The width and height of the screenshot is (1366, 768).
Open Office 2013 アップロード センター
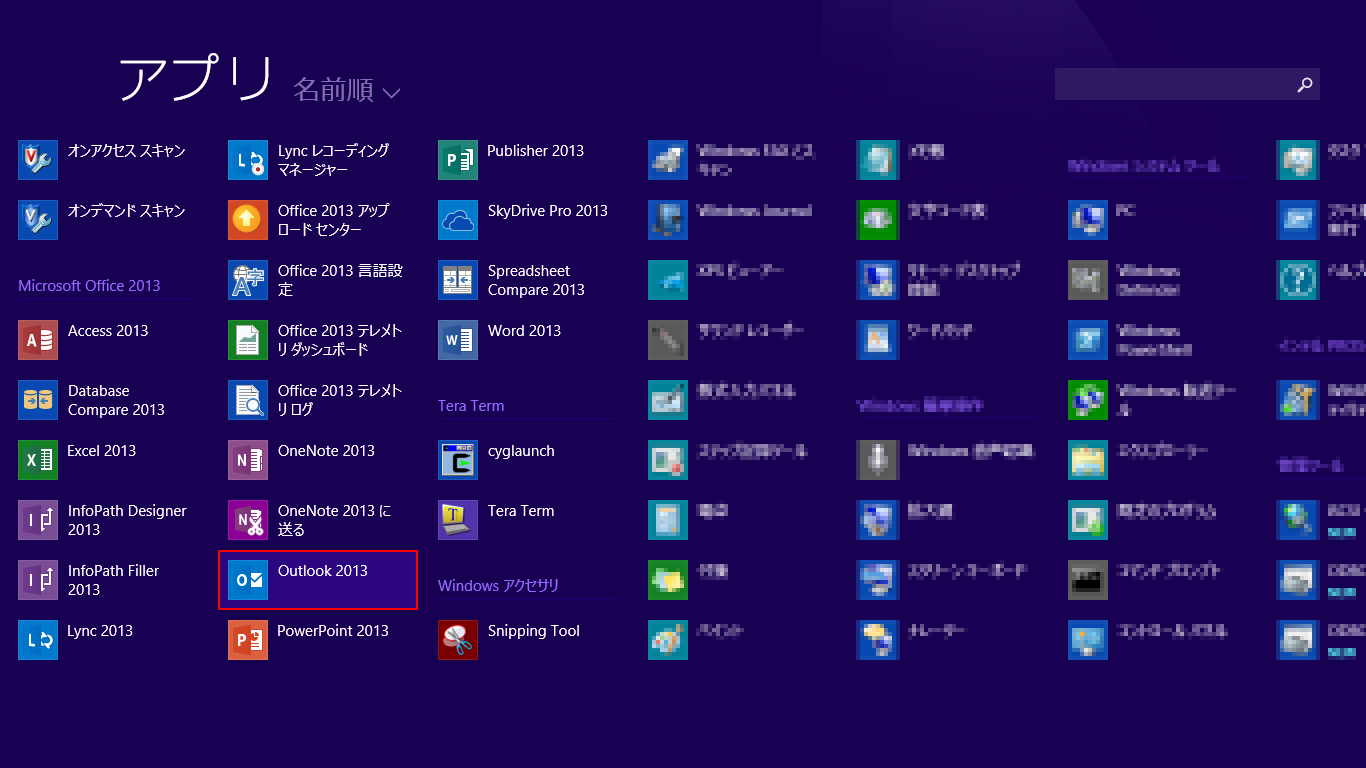tap(319, 220)
